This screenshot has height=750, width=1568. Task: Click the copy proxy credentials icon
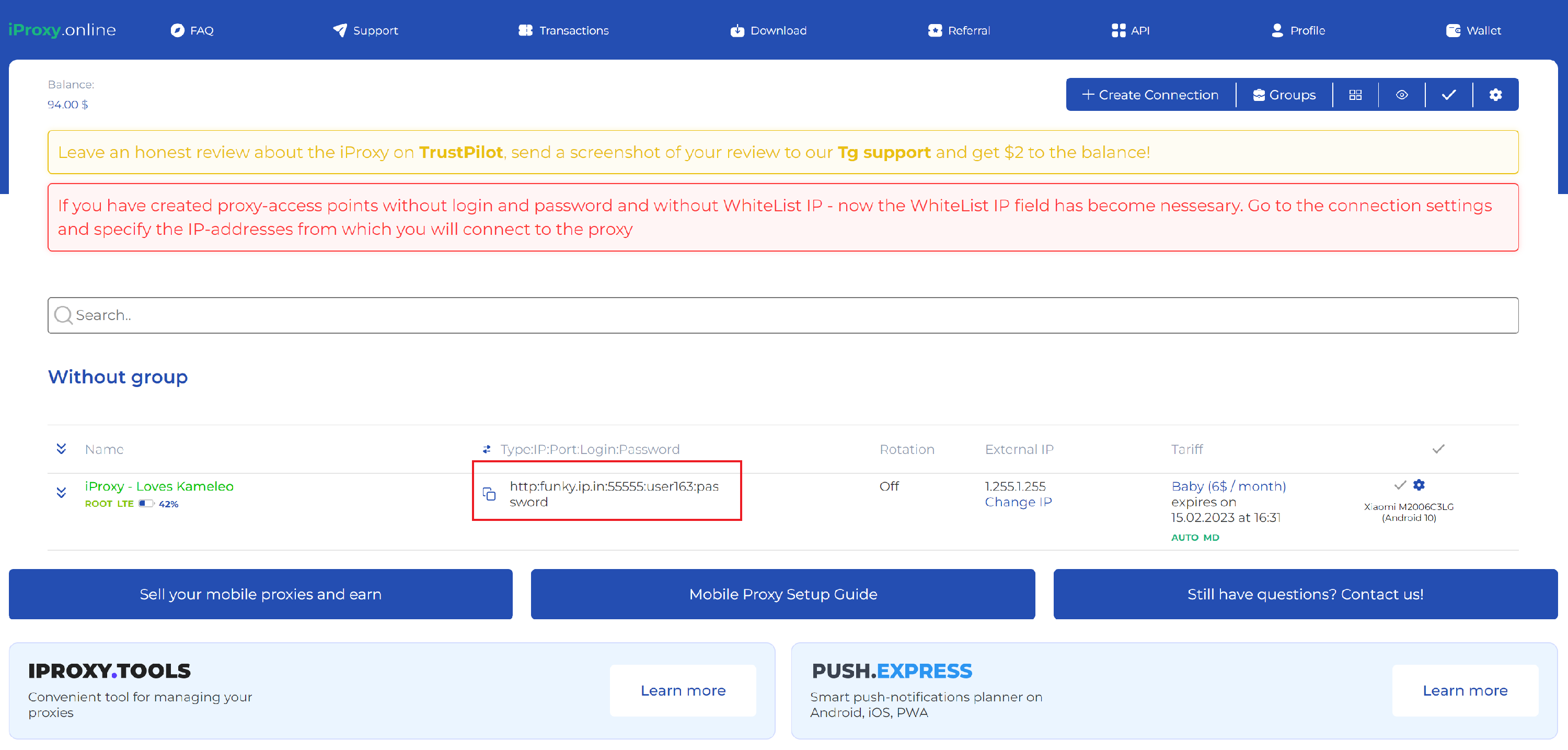(489, 494)
